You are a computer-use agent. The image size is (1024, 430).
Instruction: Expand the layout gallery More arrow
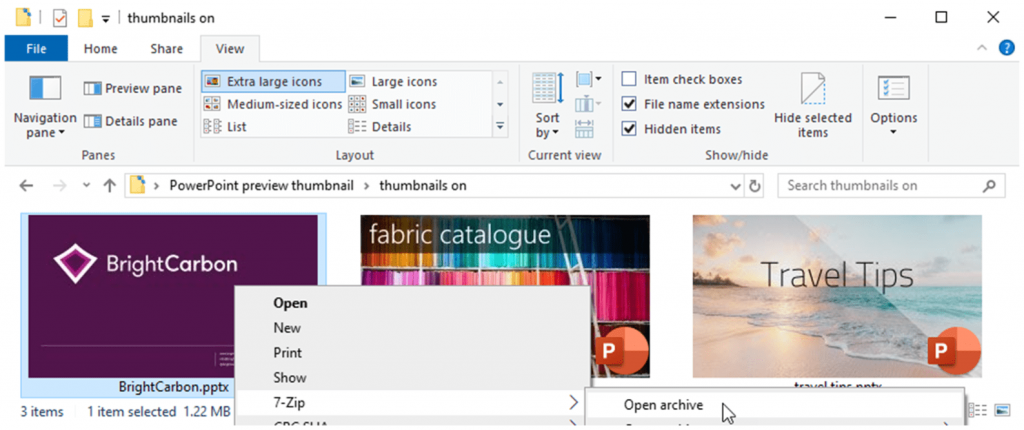(500, 126)
